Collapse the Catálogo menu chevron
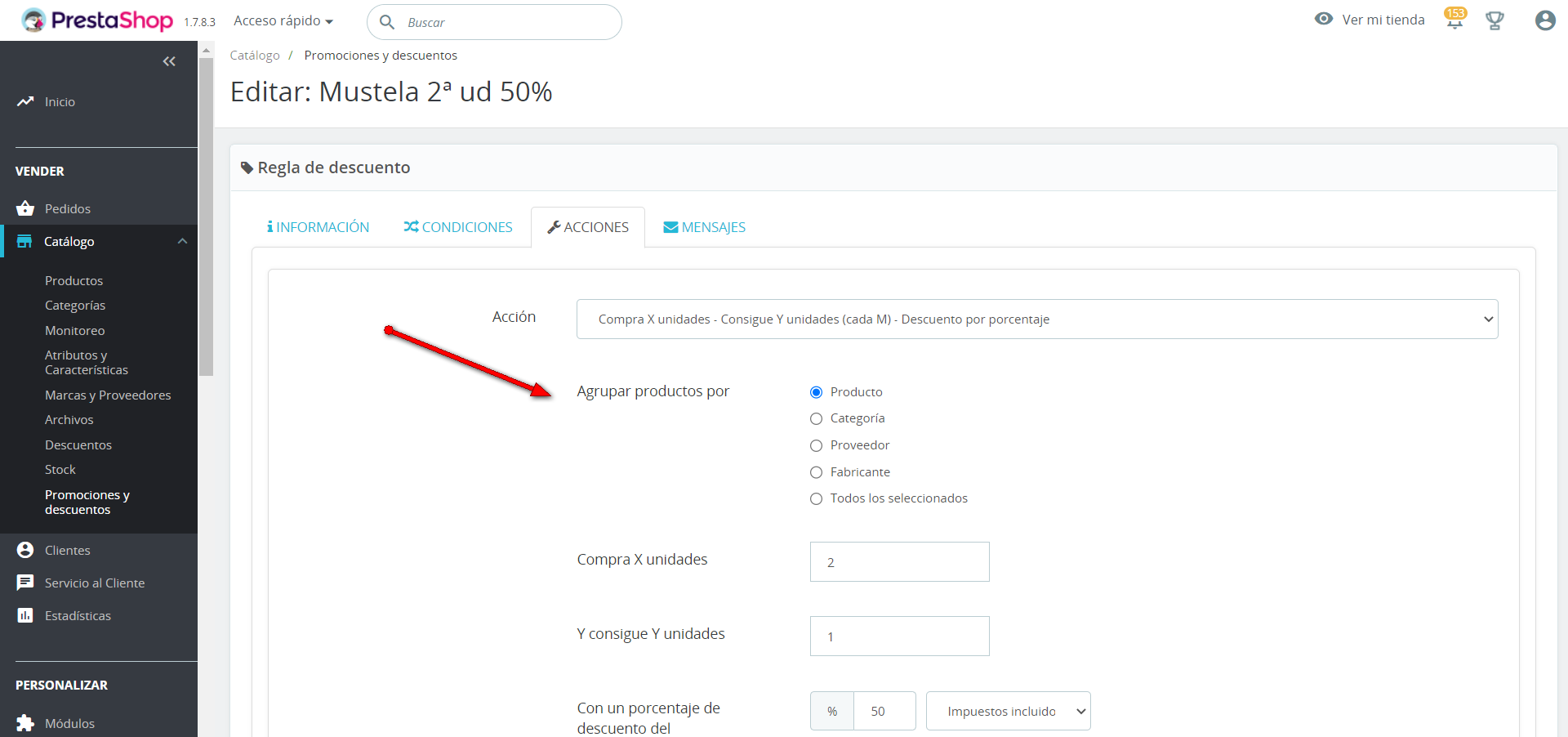Screen dimensions: 1568x737 [x=182, y=241]
